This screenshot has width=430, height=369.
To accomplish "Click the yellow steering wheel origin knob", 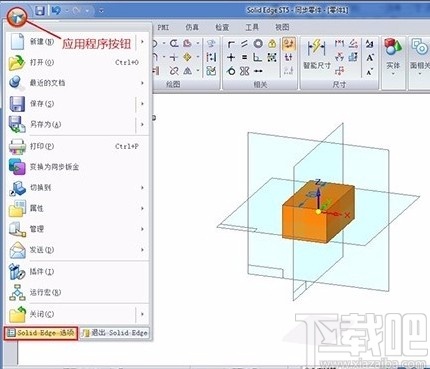I will [318, 212].
